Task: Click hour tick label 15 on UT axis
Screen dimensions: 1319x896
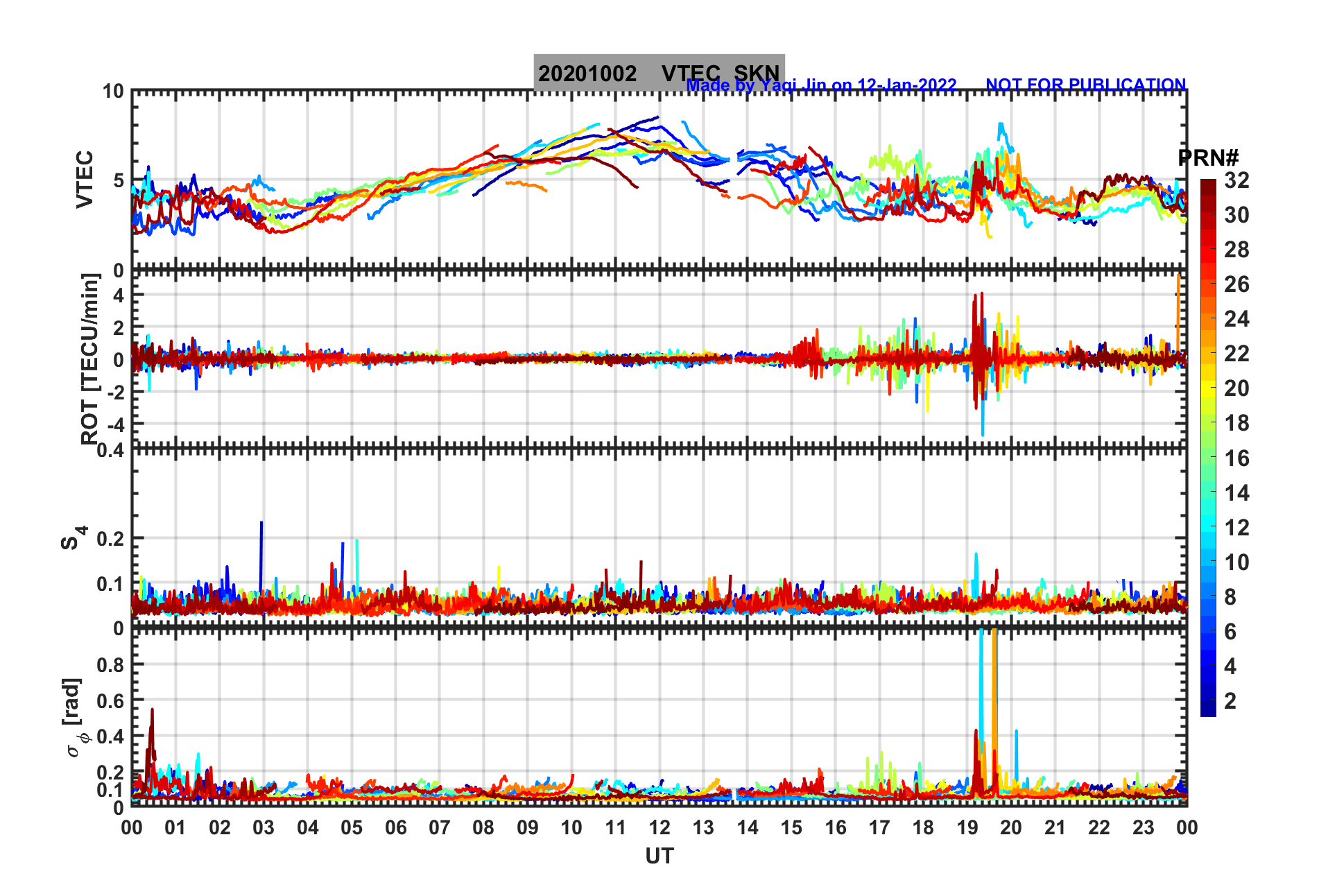Action: click(x=791, y=827)
